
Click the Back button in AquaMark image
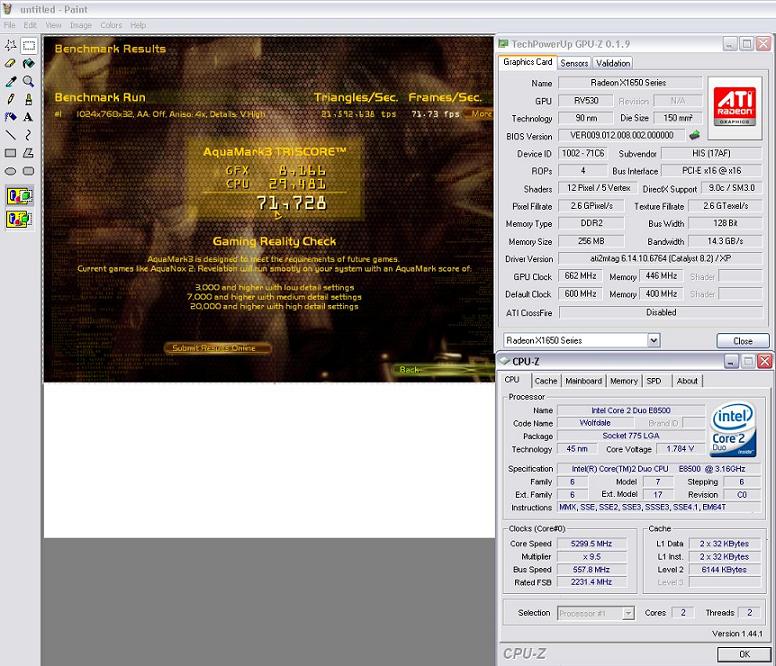444,370
